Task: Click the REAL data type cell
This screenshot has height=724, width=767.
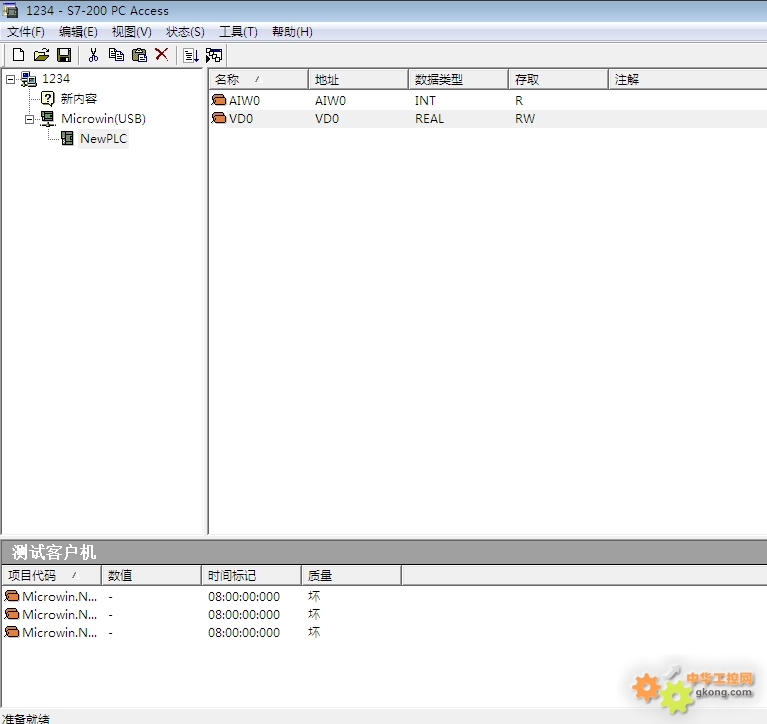Action: pos(429,118)
